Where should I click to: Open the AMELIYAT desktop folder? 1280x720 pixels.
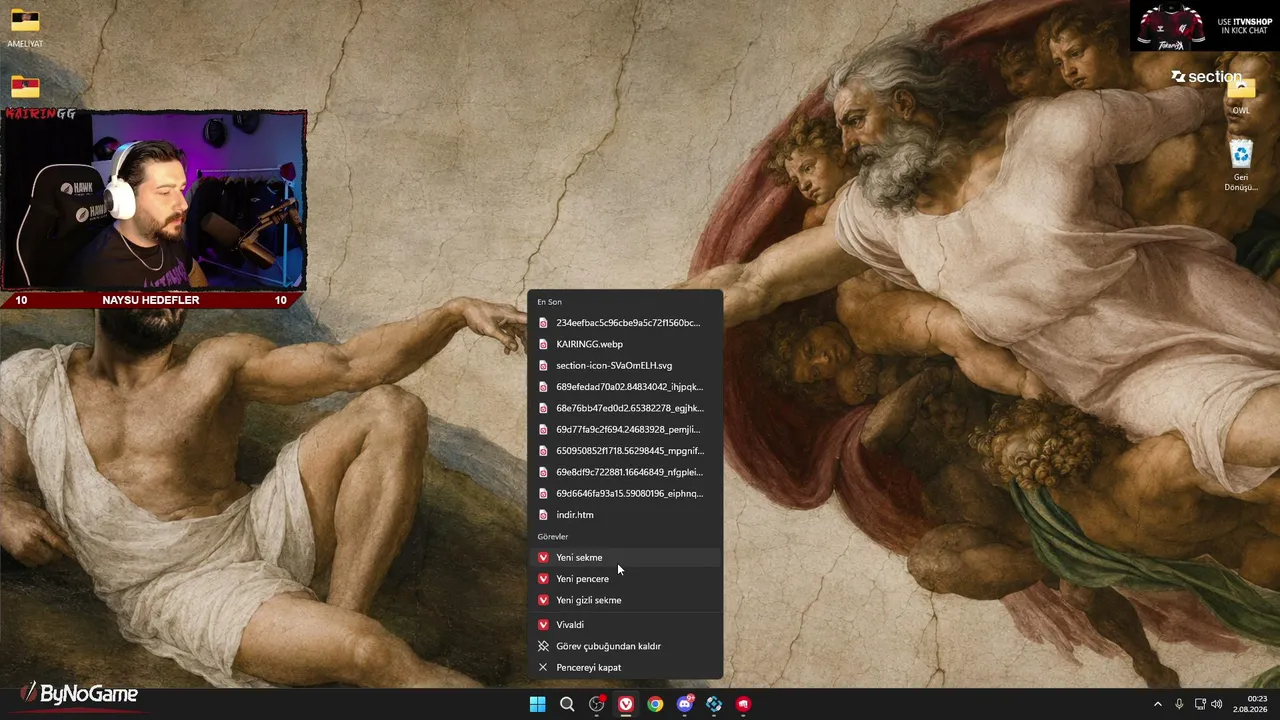point(25,29)
